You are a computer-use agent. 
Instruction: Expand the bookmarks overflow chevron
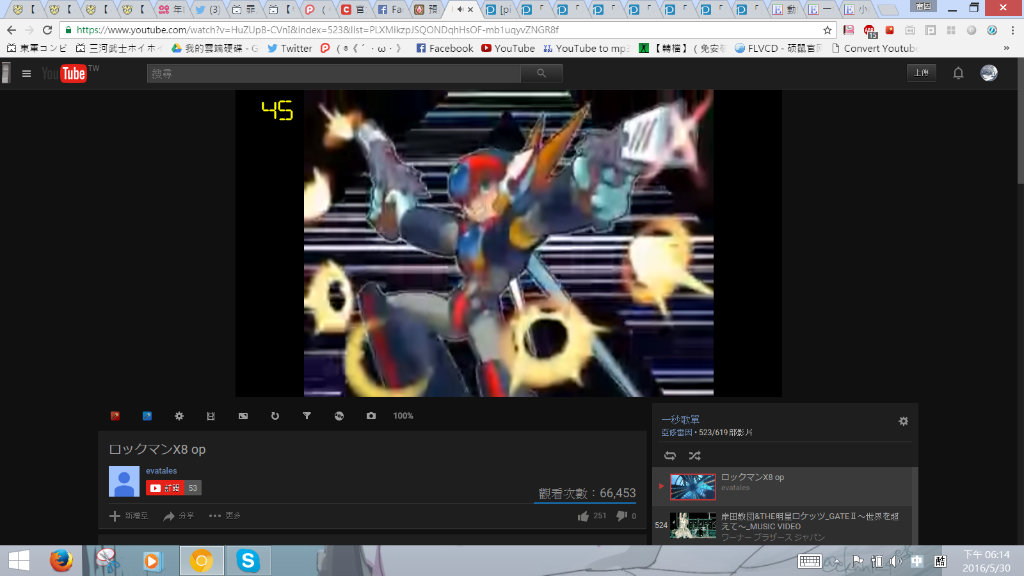(1006, 48)
